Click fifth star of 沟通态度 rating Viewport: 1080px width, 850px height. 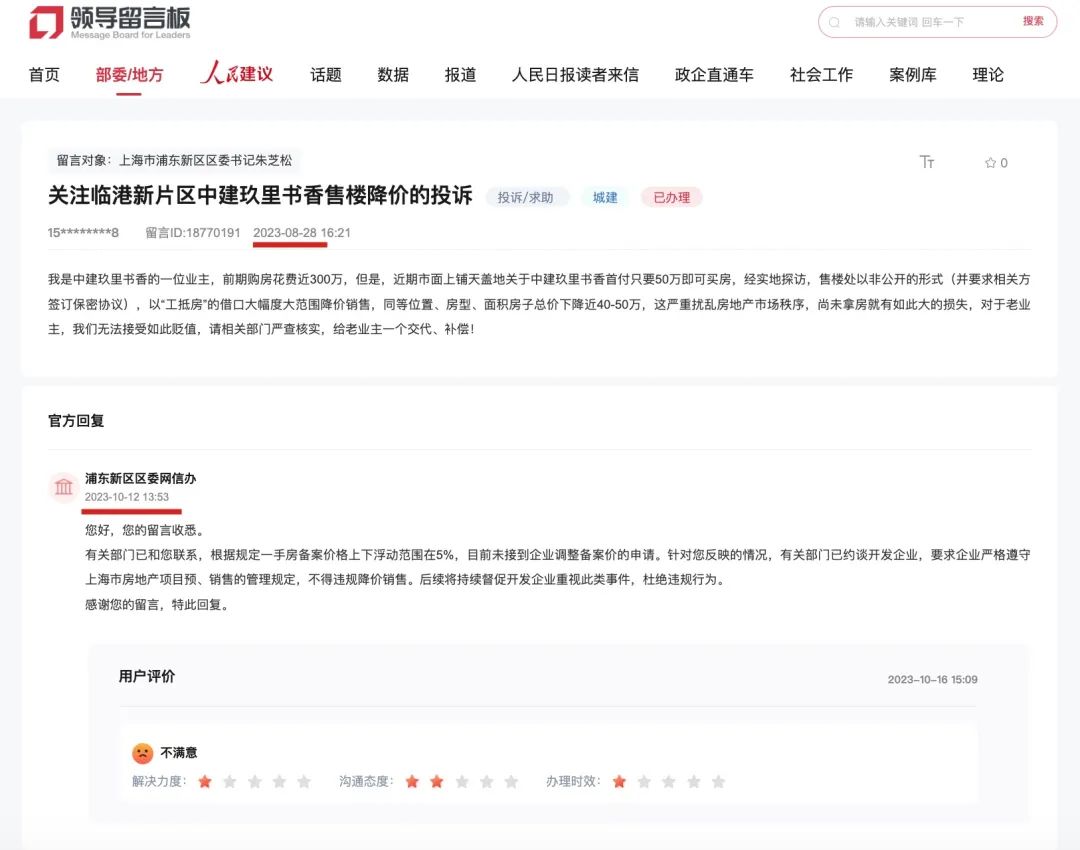pos(511,781)
